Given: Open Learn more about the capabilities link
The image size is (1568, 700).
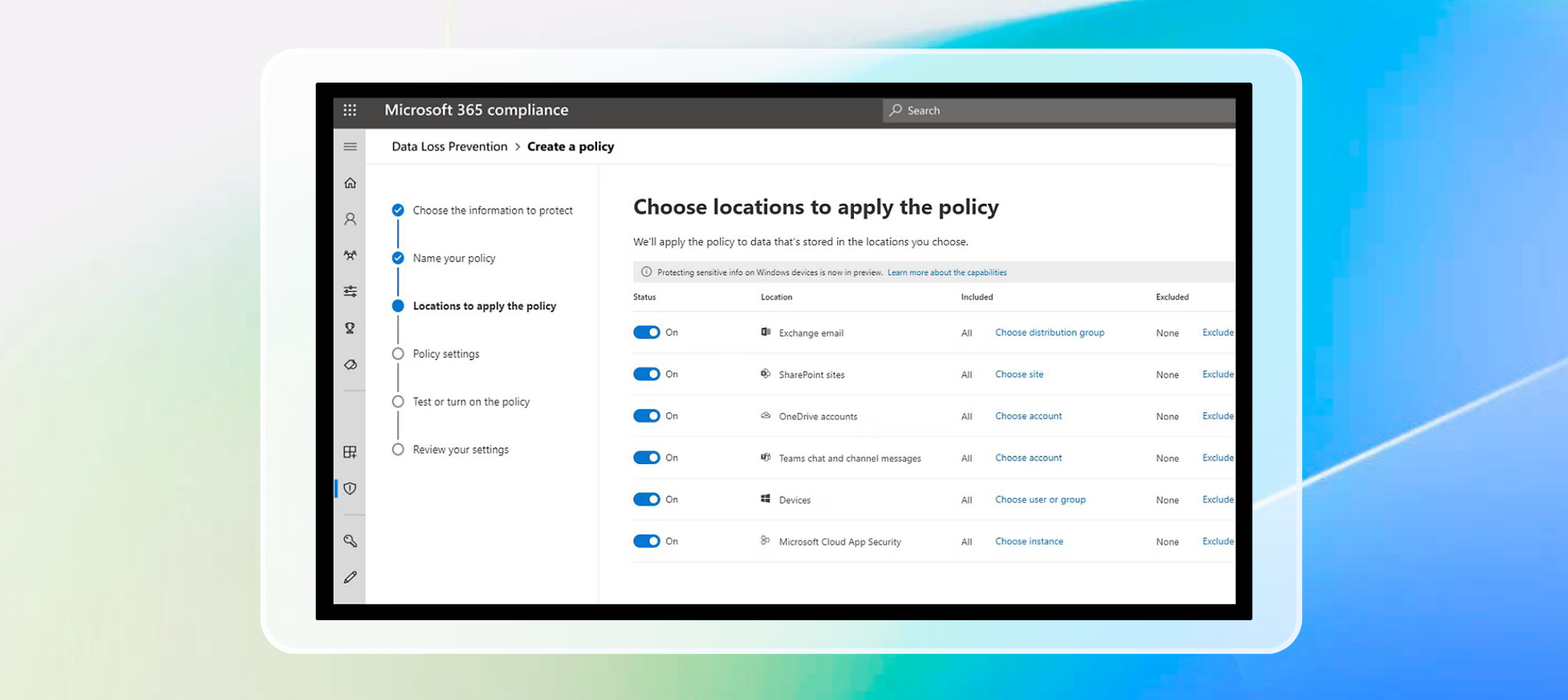Looking at the screenshot, I should 946,272.
